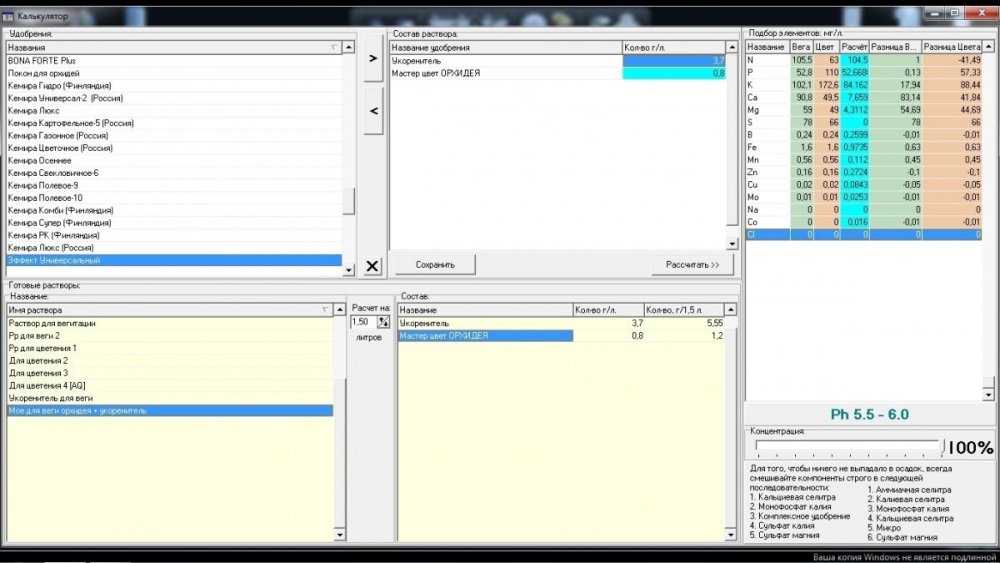This screenshot has width=1000, height=563.
Task: Click the elements table scroll-down arrow
Action: coord(988,395)
